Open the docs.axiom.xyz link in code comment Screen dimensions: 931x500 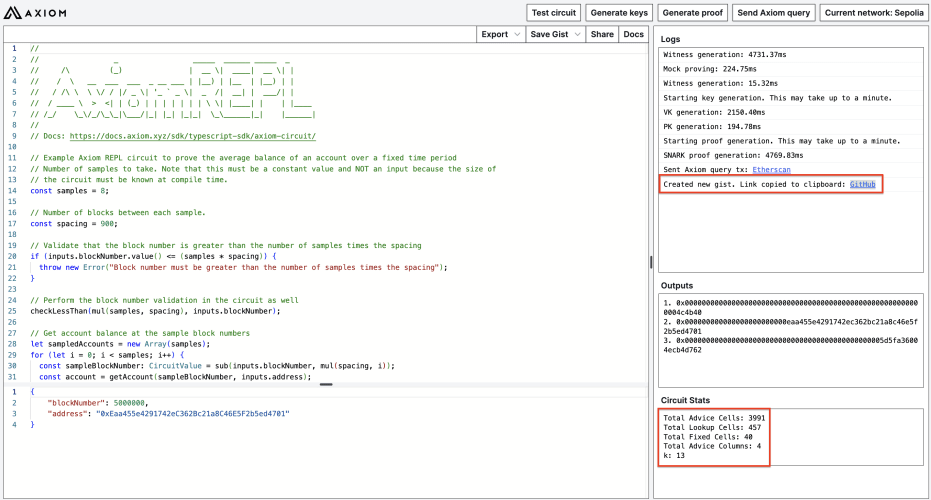(x=193, y=136)
